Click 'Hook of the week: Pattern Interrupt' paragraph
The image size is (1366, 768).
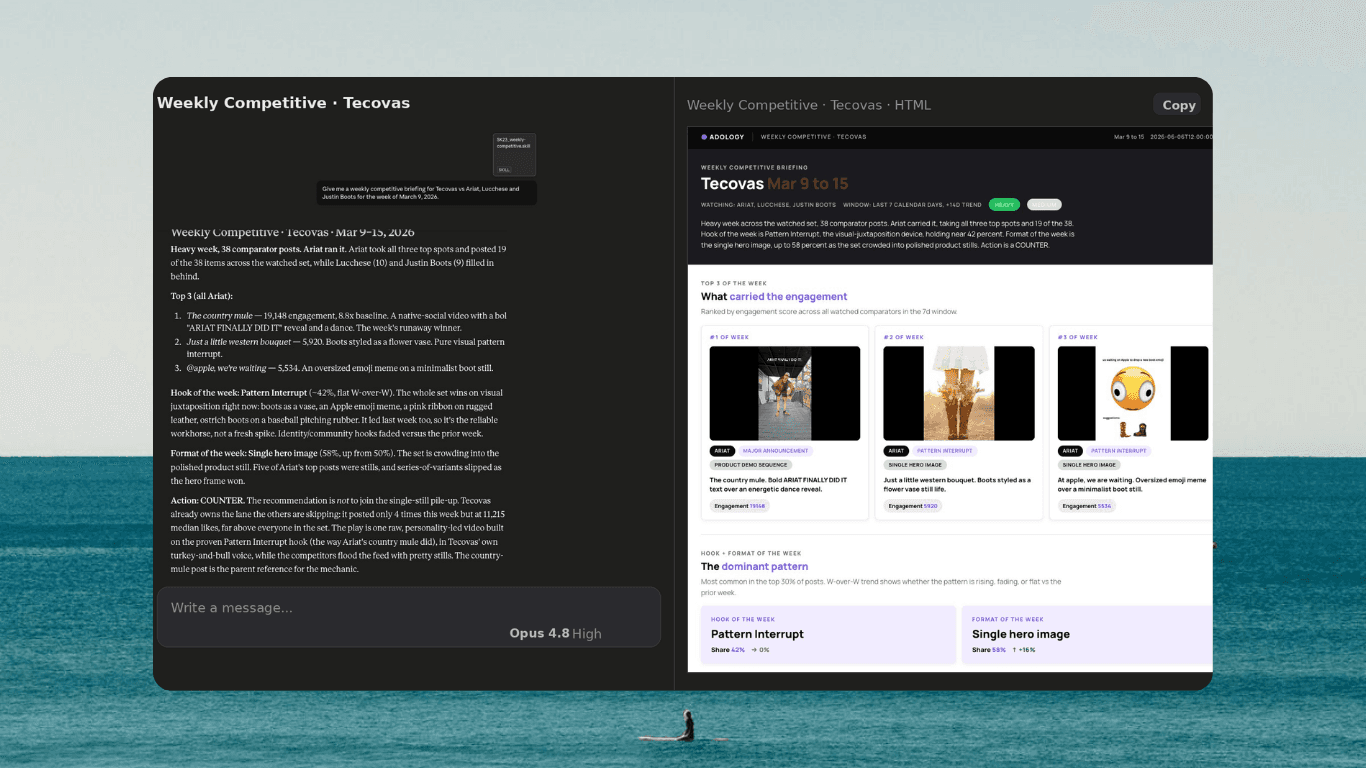click(337, 413)
